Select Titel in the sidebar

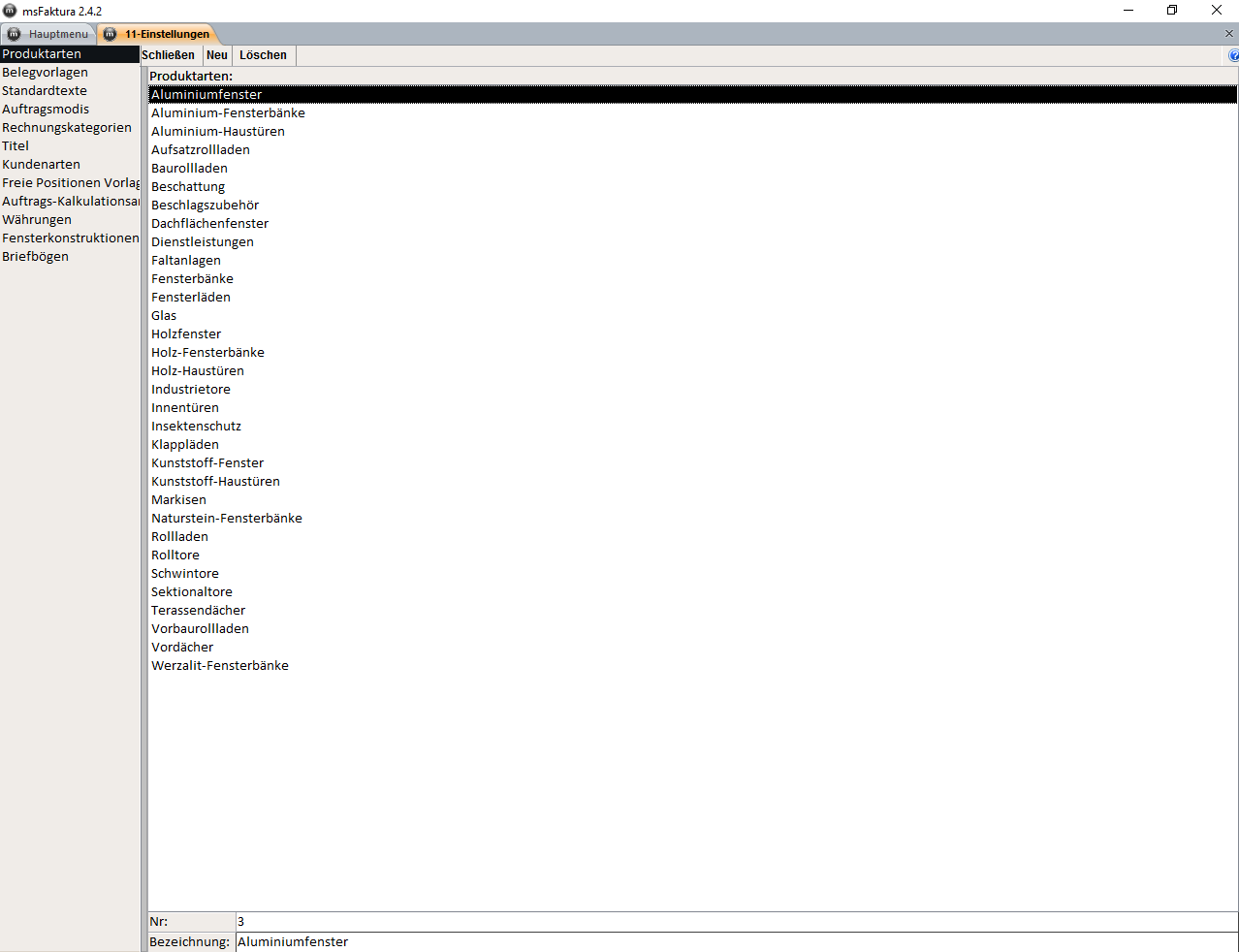pyautogui.click(x=70, y=146)
